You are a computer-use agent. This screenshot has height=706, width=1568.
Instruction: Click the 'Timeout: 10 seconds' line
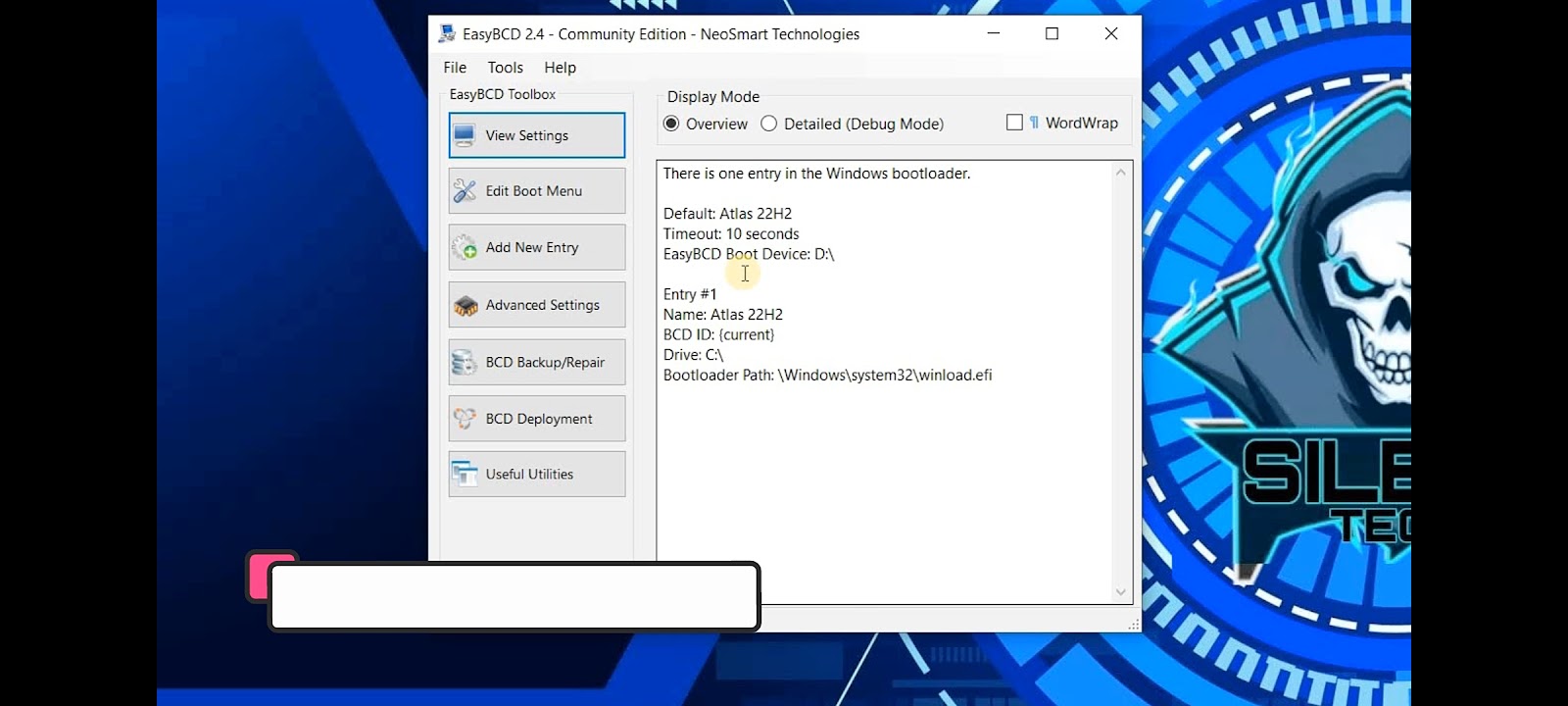pyautogui.click(x=731, y=234)
